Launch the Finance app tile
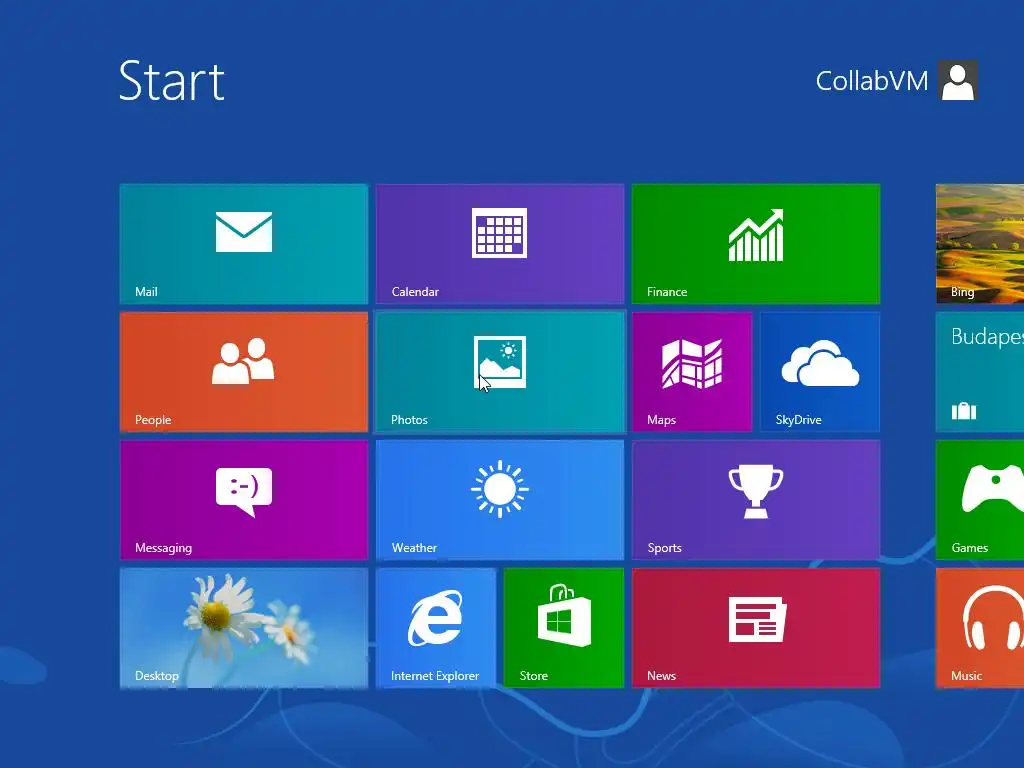 756,244
